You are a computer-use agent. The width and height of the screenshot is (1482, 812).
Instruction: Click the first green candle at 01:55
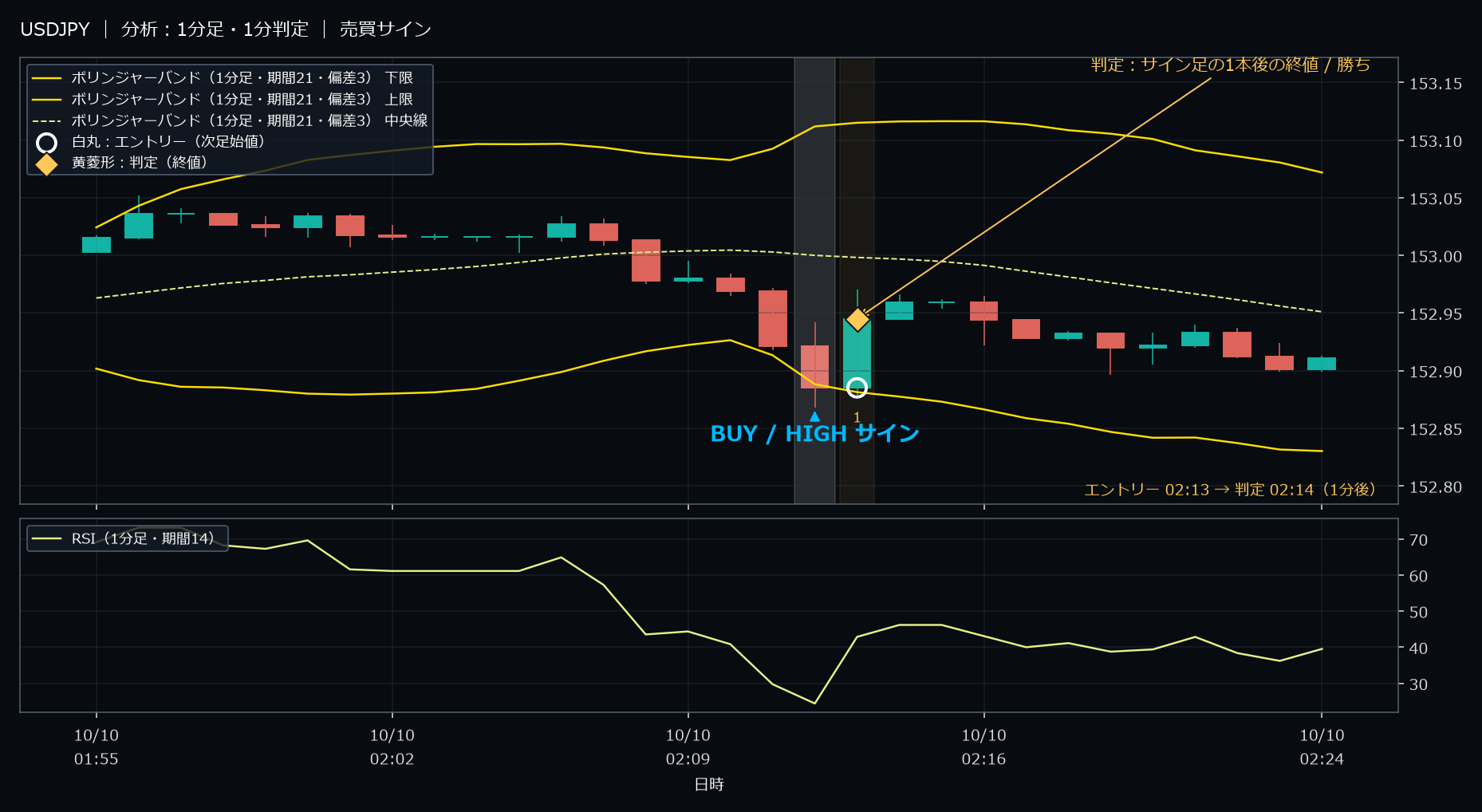97,245
